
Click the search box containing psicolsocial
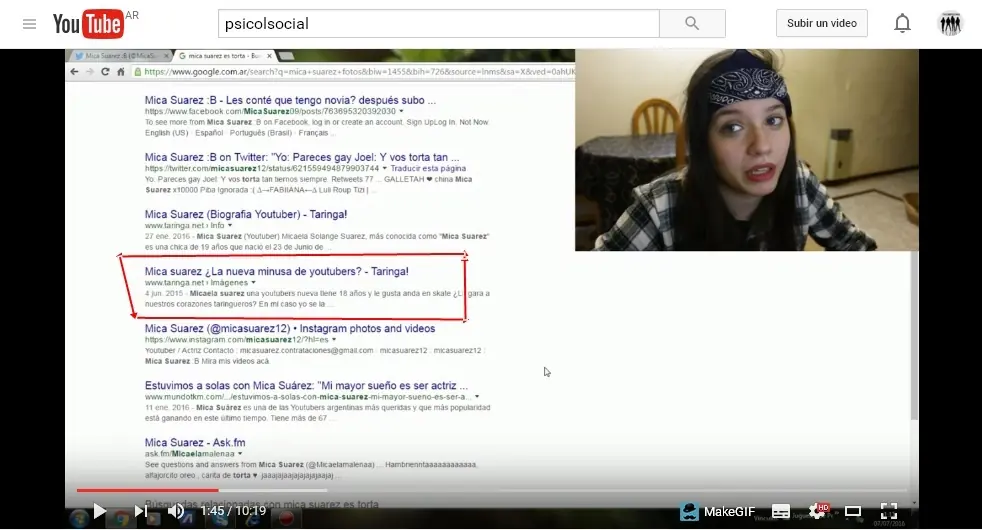point(438,24)
